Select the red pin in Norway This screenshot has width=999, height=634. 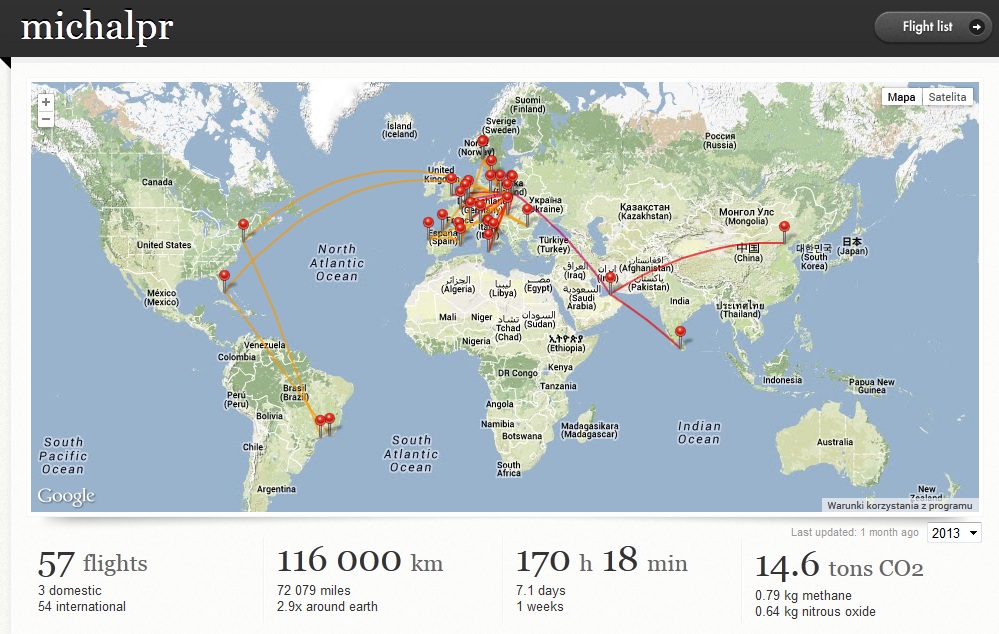tap(482, 141)
